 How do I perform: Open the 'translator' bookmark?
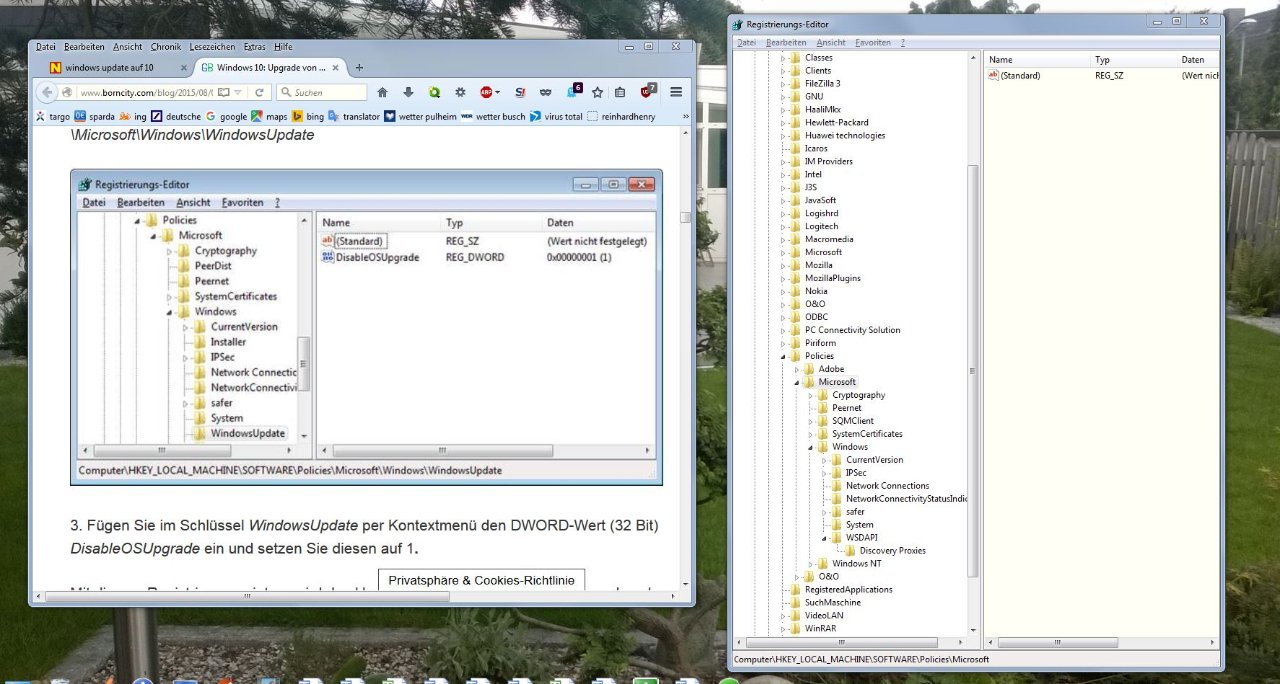point(354,116)
